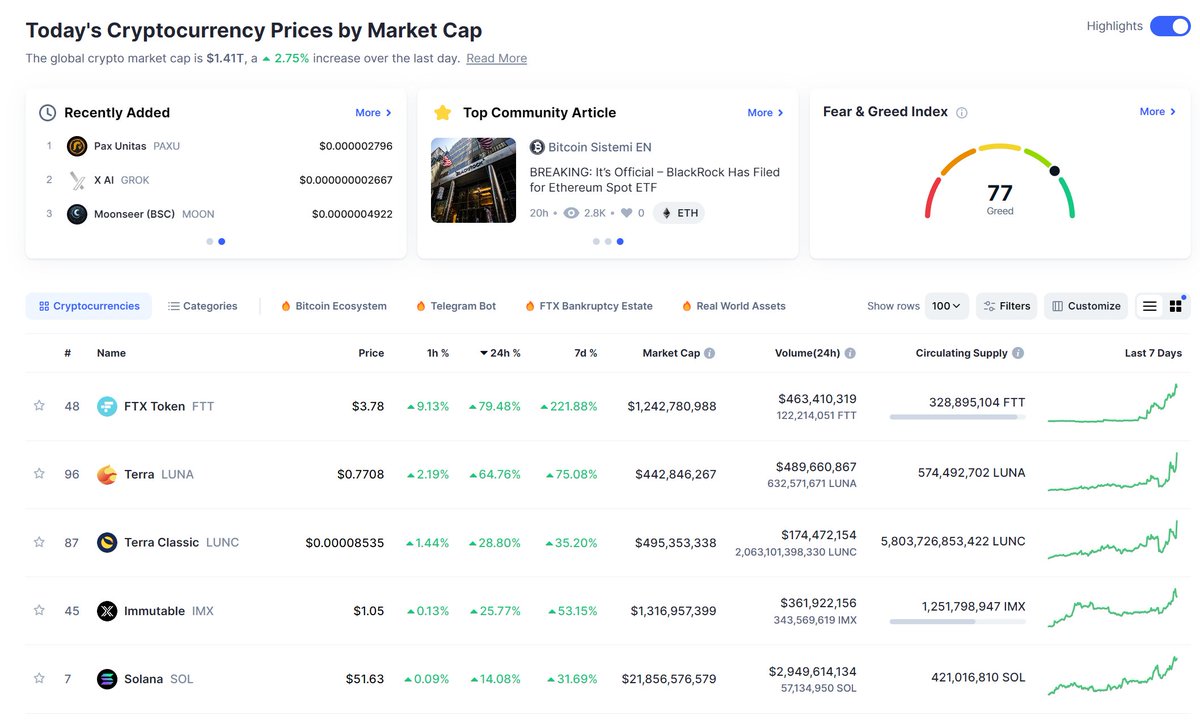Click Immutable price $1.05
Image resolution: width=1200 pixels, height=724 pixels.
click(368, 611)
